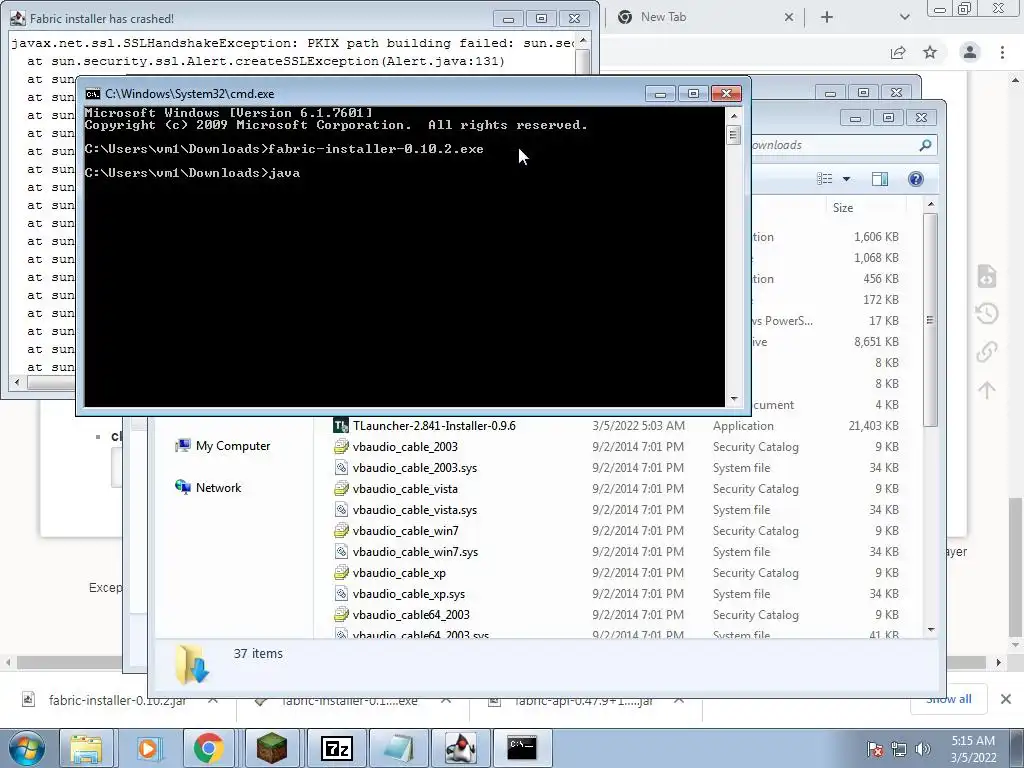
Task: Click the volume speaker tray icon
Action: [922, 749]
